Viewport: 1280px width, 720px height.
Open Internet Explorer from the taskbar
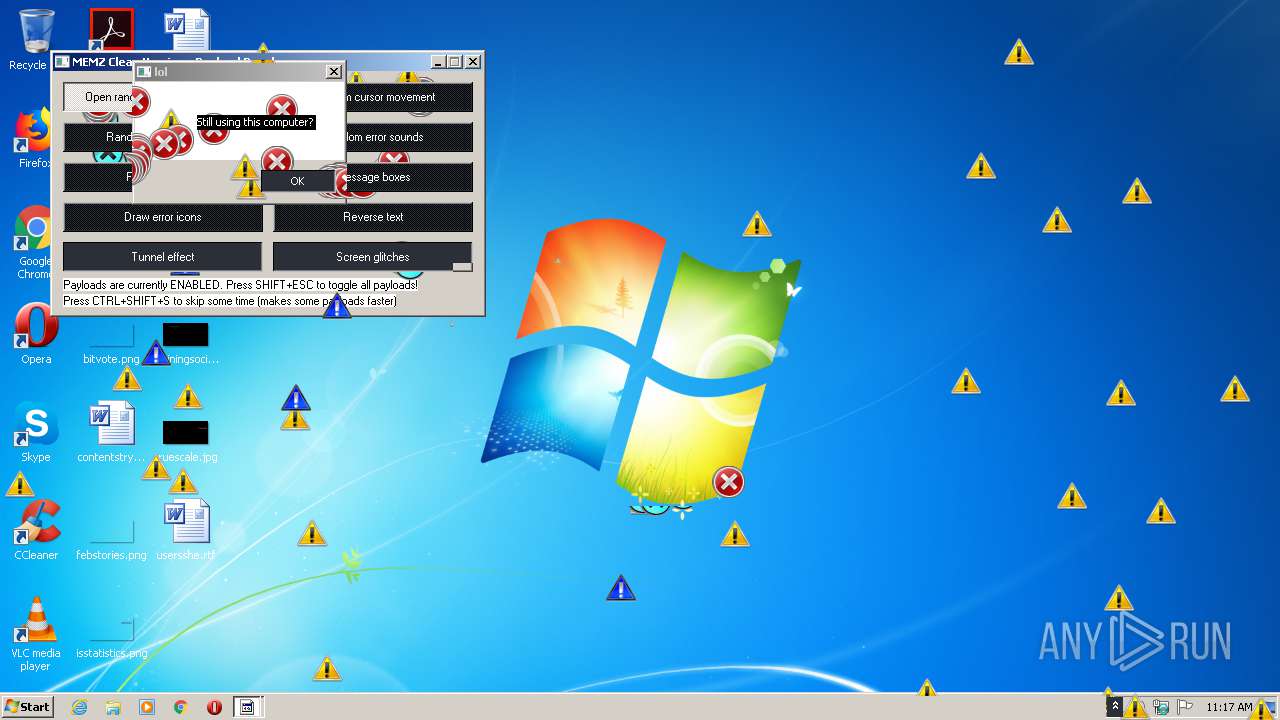(79, 707)
